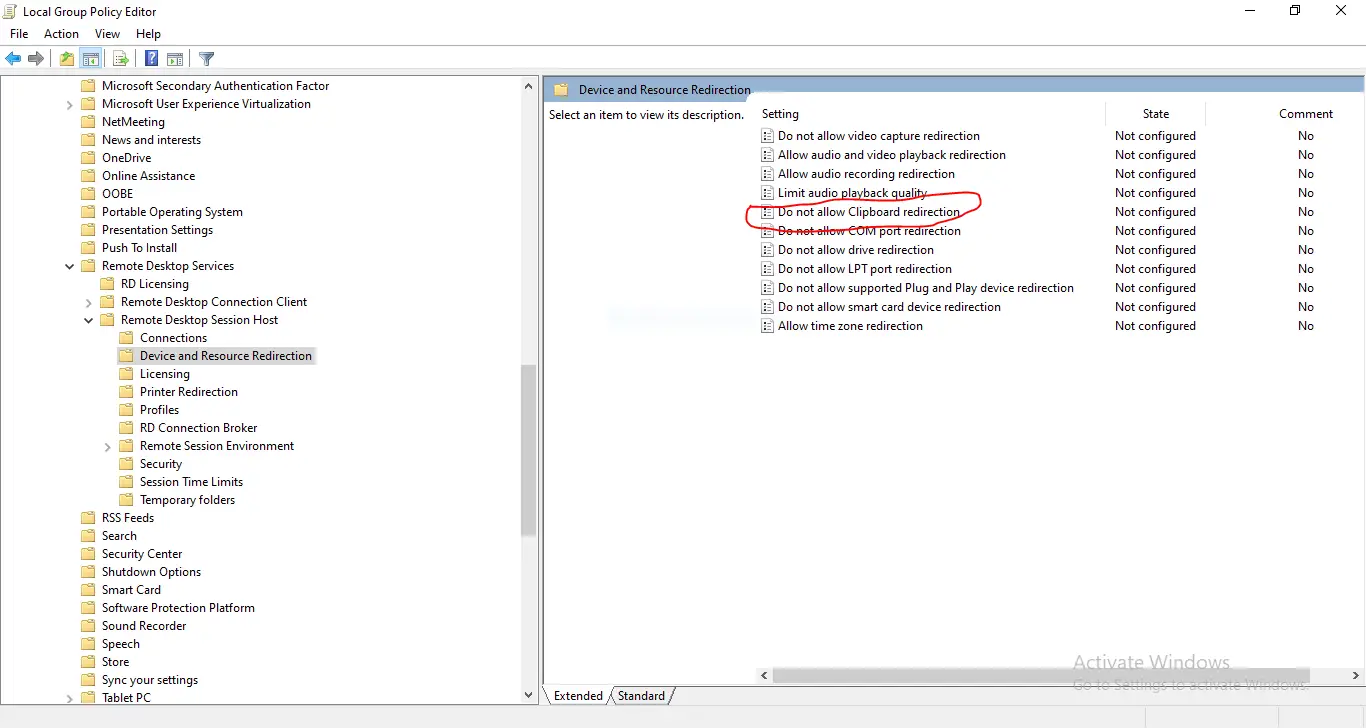Screen dimensions: 1366x728
Task: Click the vertical scrollbar down arrow
Action: click(x=528, y=694)
